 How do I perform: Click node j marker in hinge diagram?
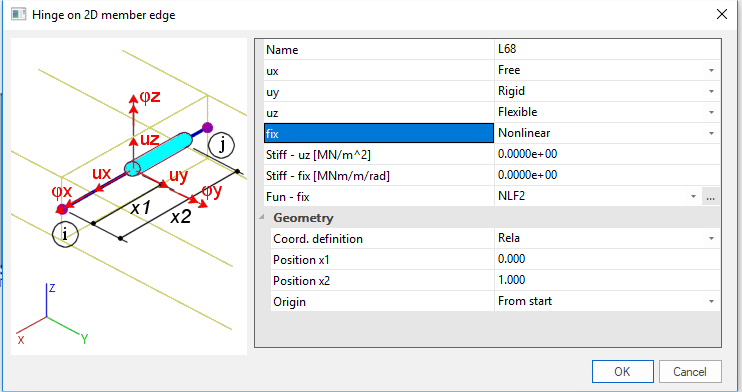[221, 145]
